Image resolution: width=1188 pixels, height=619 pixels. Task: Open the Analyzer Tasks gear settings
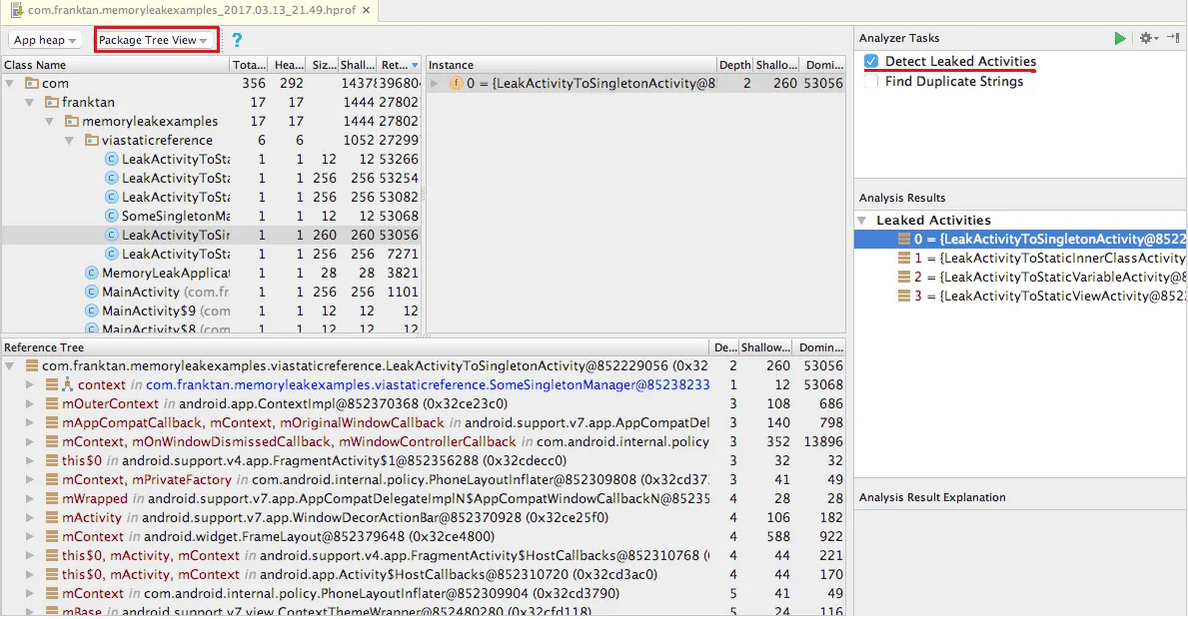(x=1147, y=38)
